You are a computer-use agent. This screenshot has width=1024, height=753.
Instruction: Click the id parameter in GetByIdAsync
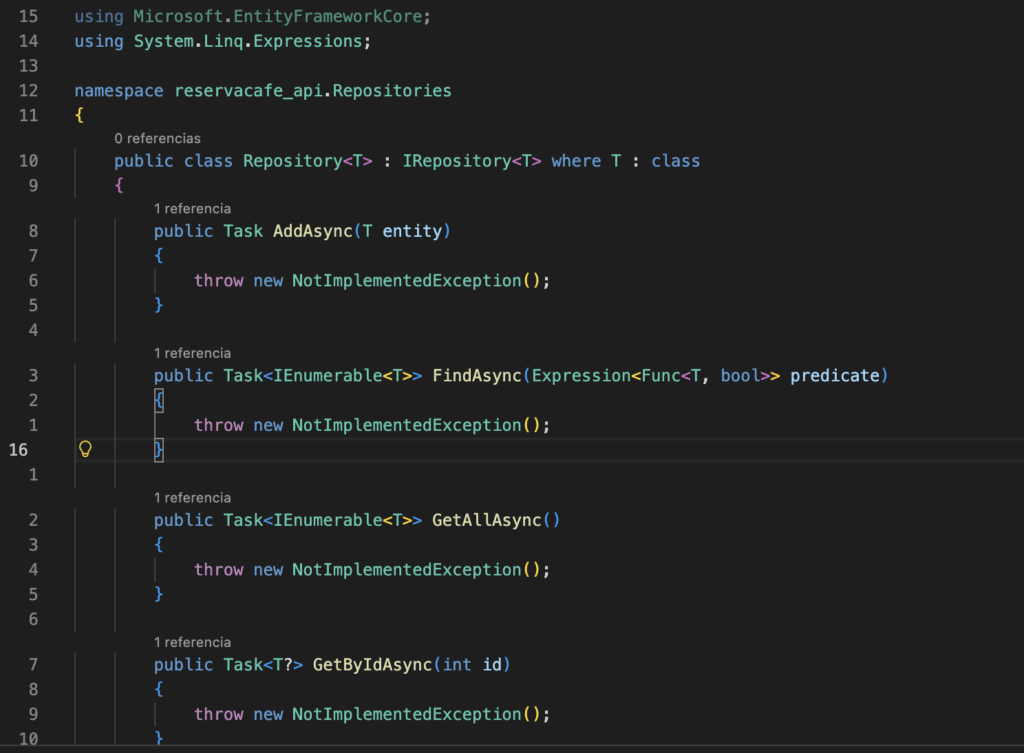492,665
